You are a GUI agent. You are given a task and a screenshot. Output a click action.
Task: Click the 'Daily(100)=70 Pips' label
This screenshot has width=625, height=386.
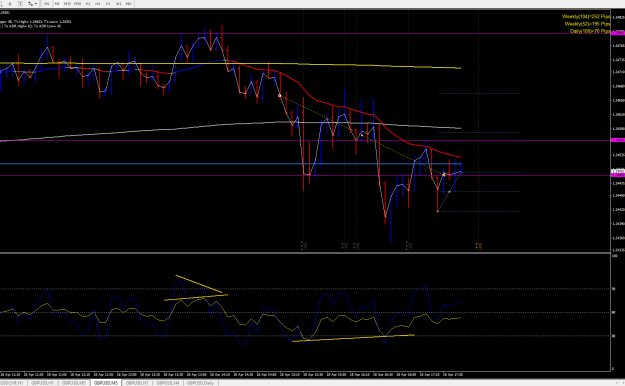(590, 31)
